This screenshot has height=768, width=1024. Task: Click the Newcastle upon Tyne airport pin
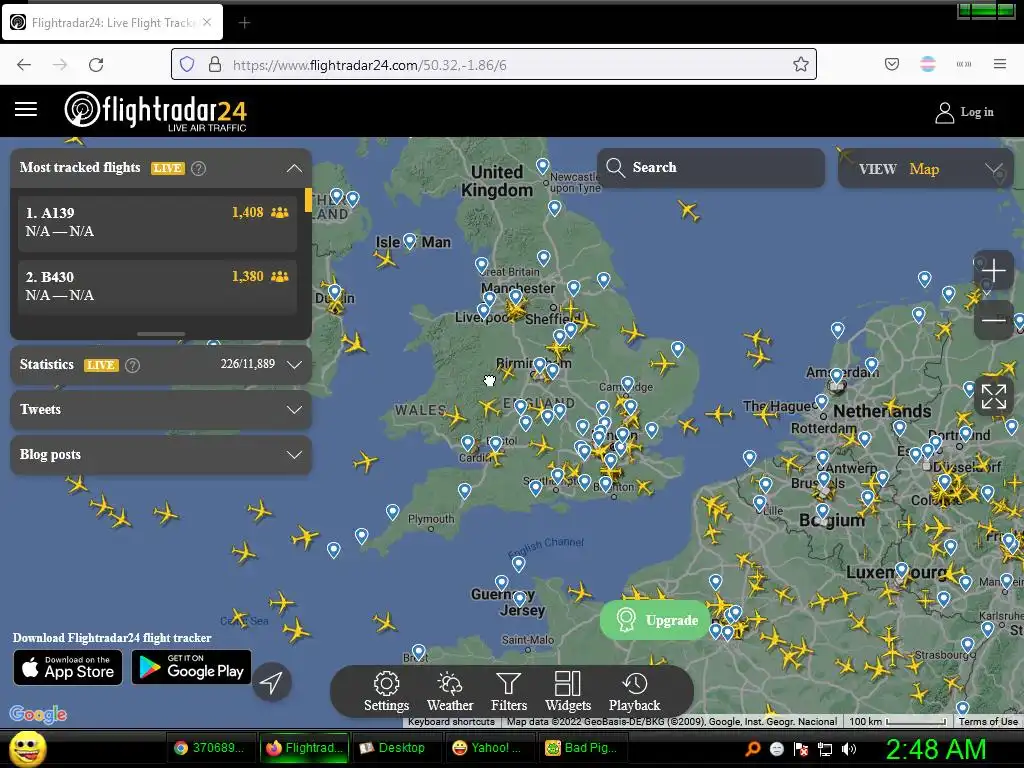[x=543, y=165]
